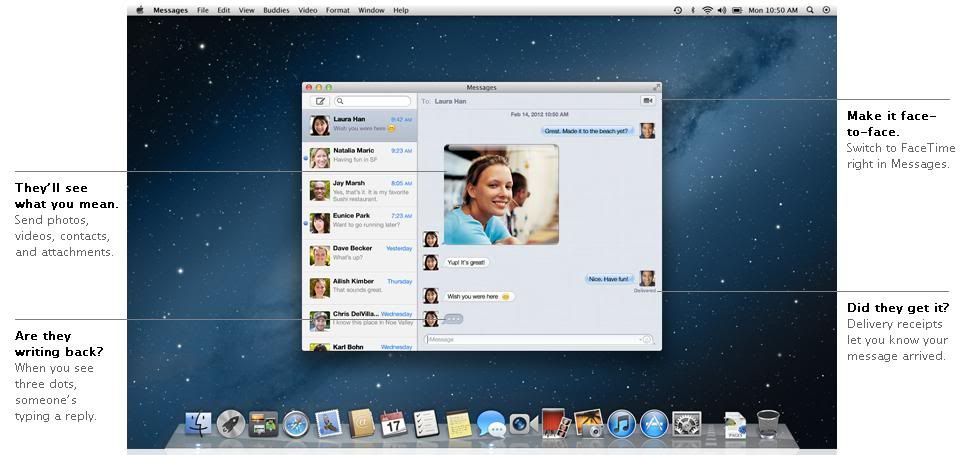Select Laura Han conversation

(360, 125)
